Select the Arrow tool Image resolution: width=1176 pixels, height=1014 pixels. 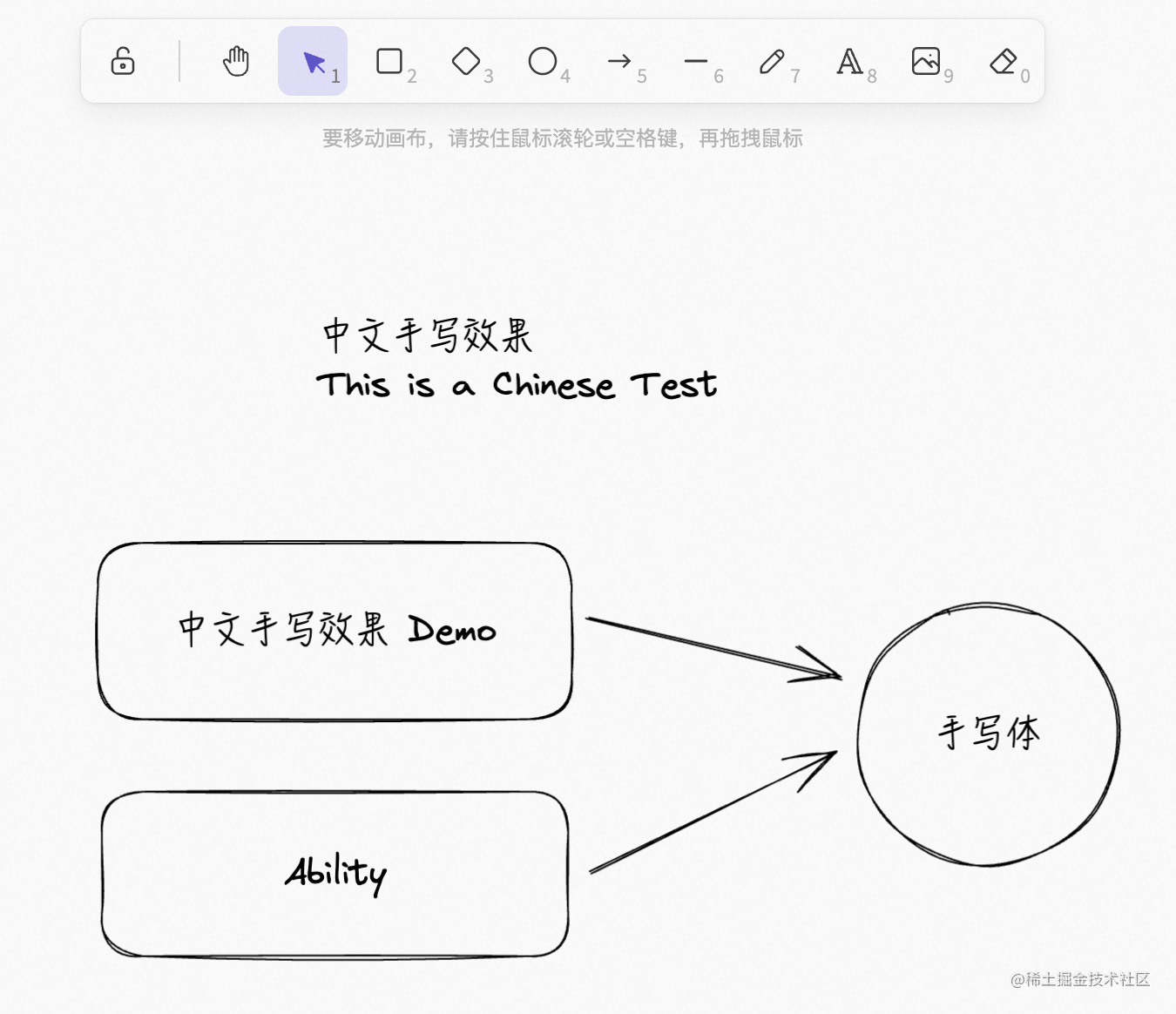[x=619, y=61]
